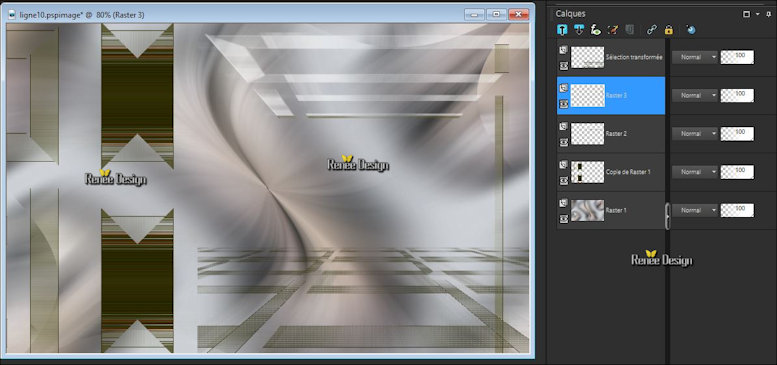Open the Calques panel options arrow

[758, 14]
